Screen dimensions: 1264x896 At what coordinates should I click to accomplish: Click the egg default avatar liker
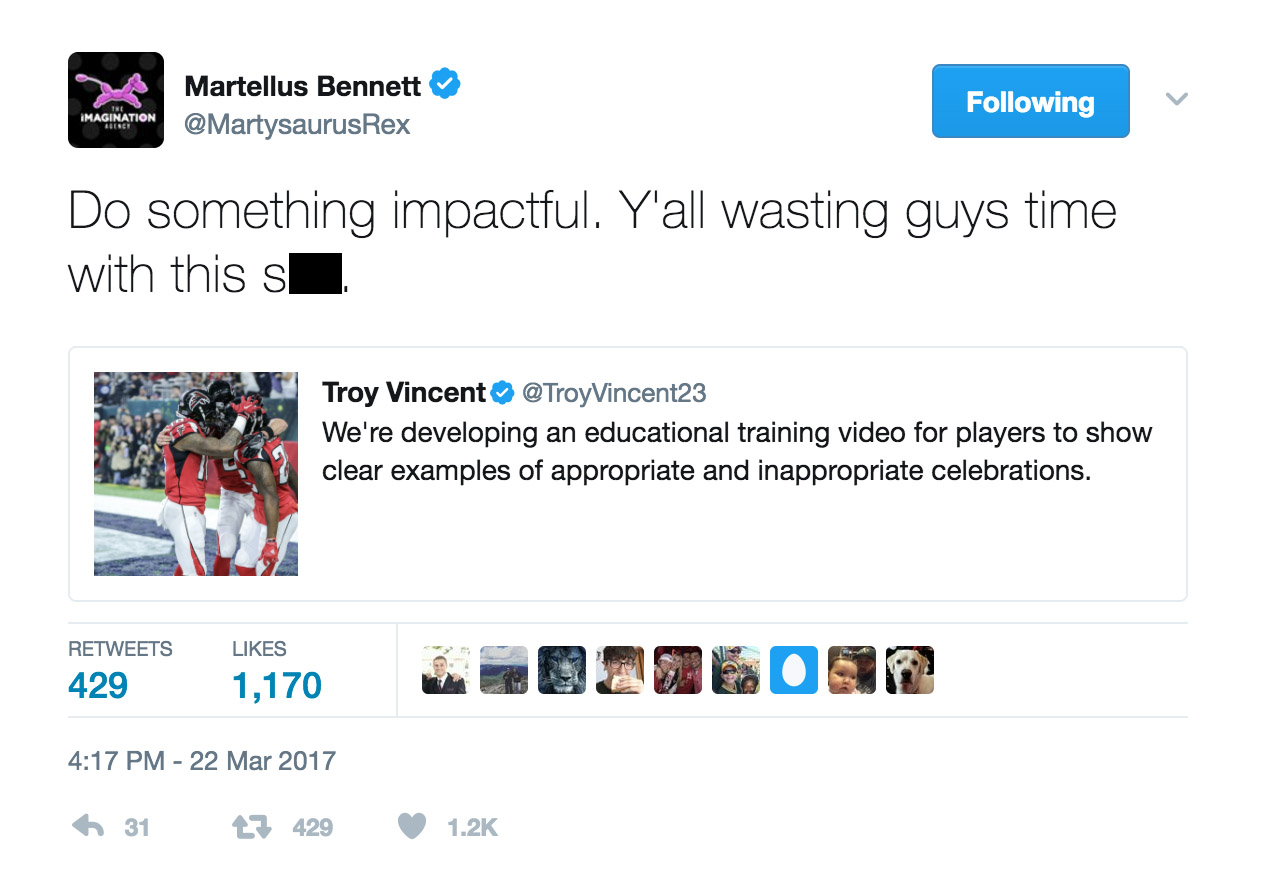click(x=794, y=670)
